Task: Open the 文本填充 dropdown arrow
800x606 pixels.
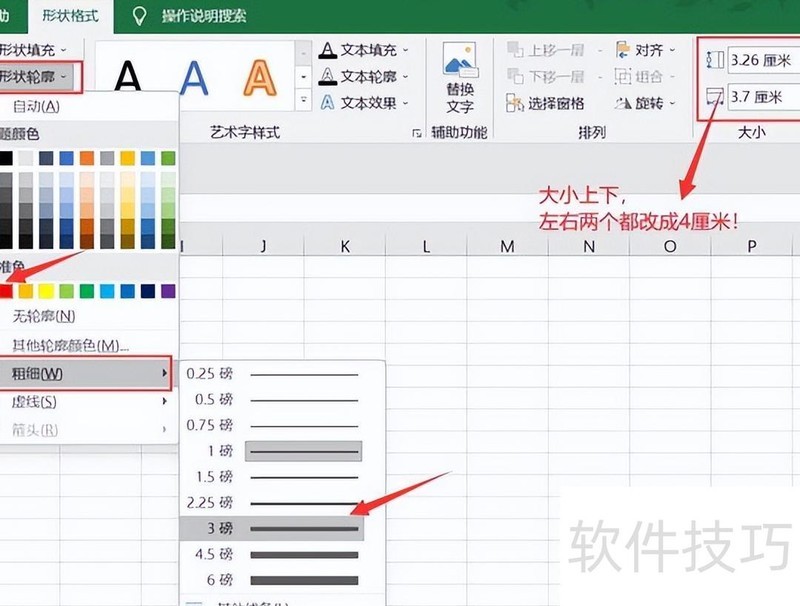Action: click(x=406, y=50)
